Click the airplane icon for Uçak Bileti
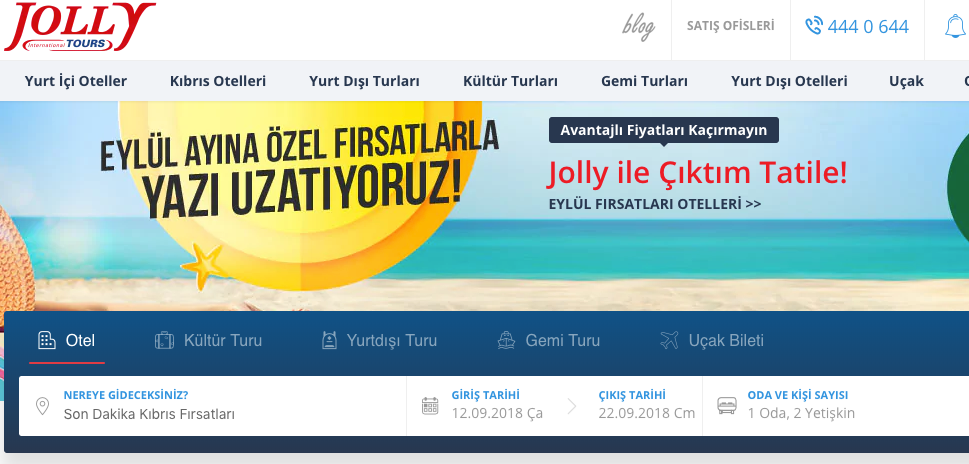This screenshot has width=969, height=464. coord(669,340)
